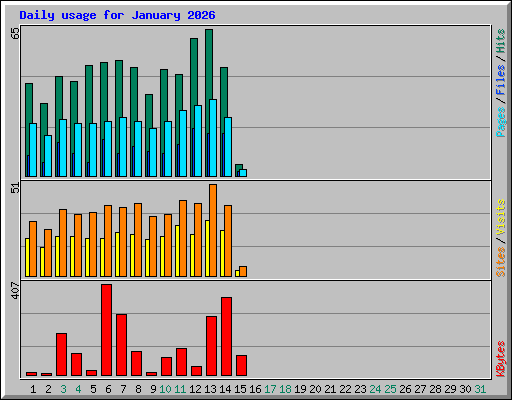
Task: Click the small cyan Pages bar for day 15
Action: pos(243,173)
